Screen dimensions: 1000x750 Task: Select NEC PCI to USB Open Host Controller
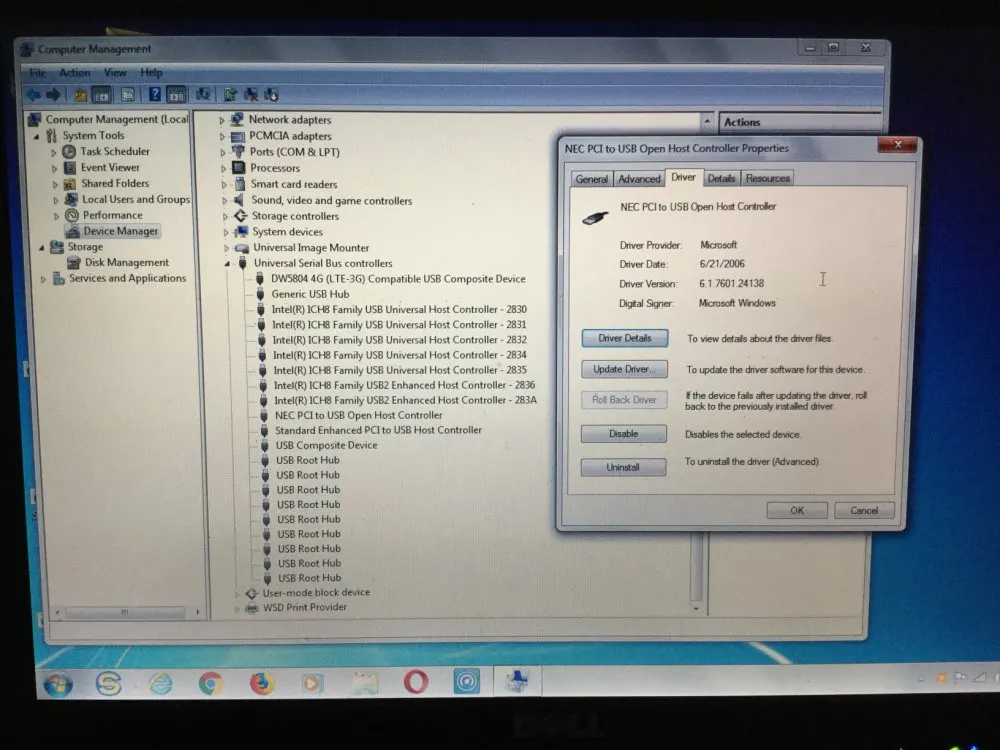[358, 415]
